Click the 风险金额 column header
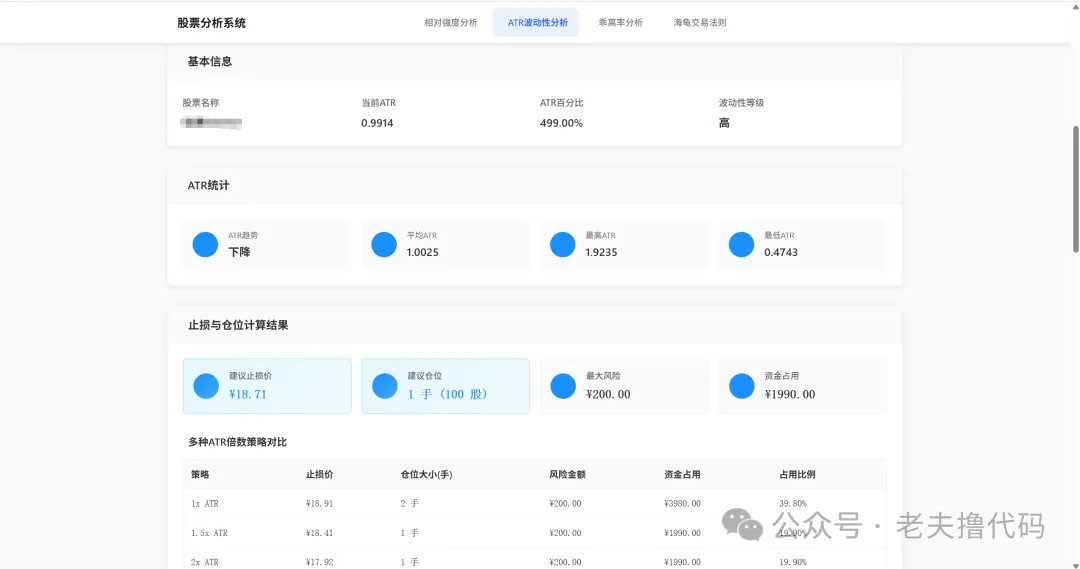1080x569 pixels. tap(567, 474)
